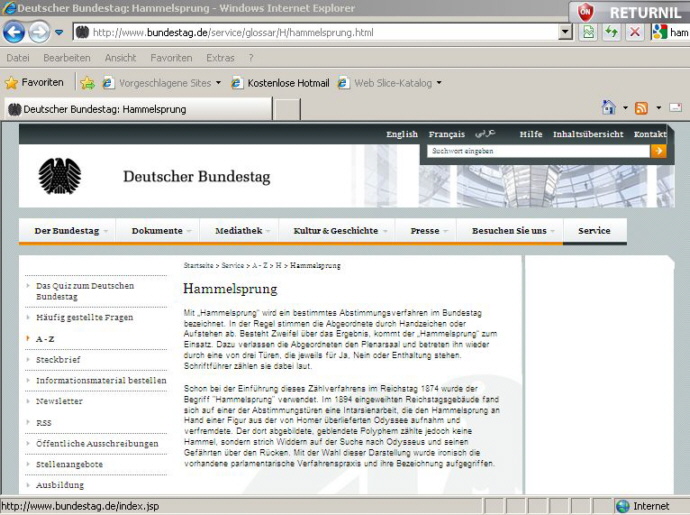Click the RSS feeds icon in command bar

pos(641,108)
